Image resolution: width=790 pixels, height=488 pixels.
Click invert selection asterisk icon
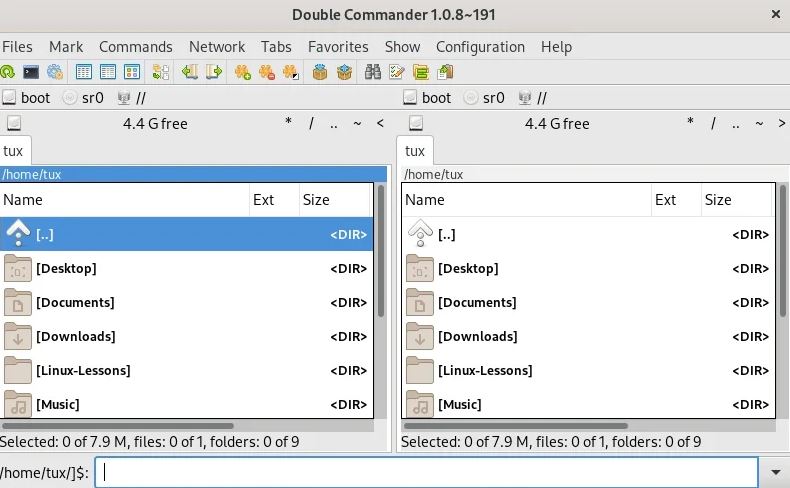pos(291,72)
